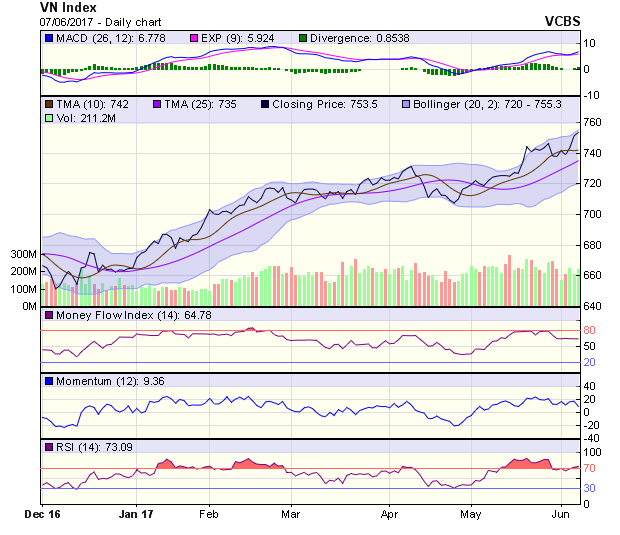Select the Jun marker on time axis
This screenshot has width=620, height=535.
[562, 512]
